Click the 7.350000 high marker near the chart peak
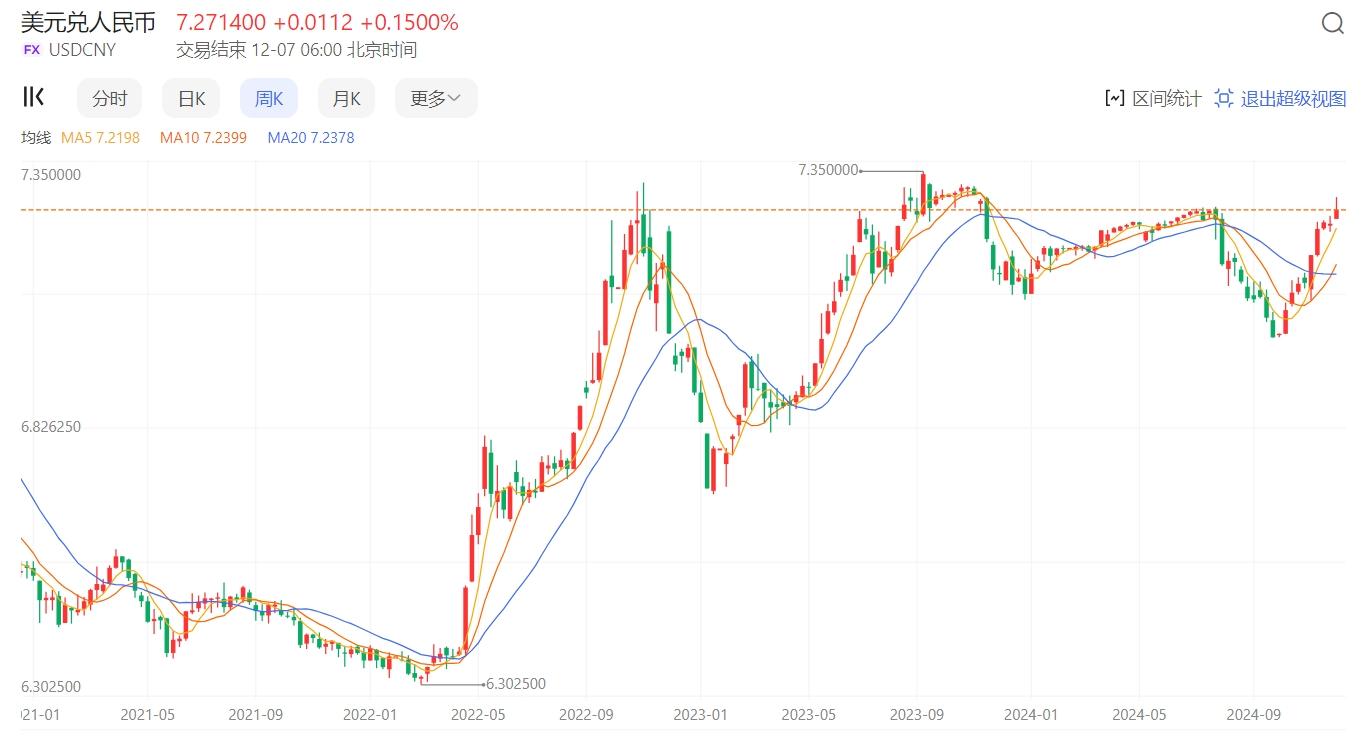 pyautogui.click(x=828, y=170)
